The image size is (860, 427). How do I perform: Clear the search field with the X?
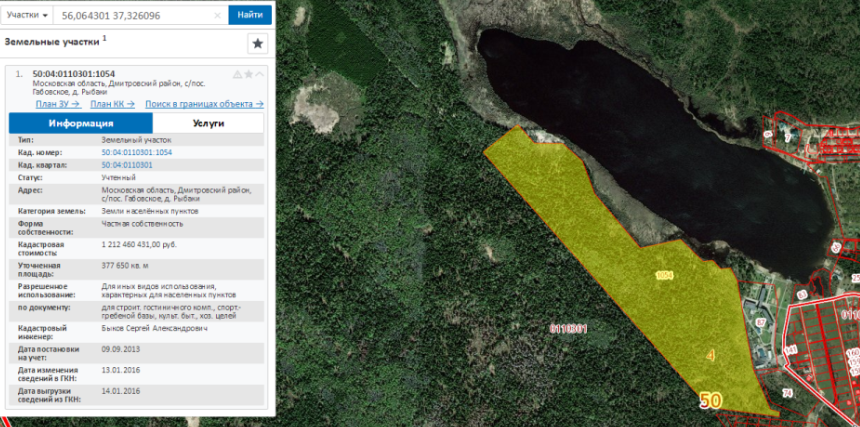[217, 15]
